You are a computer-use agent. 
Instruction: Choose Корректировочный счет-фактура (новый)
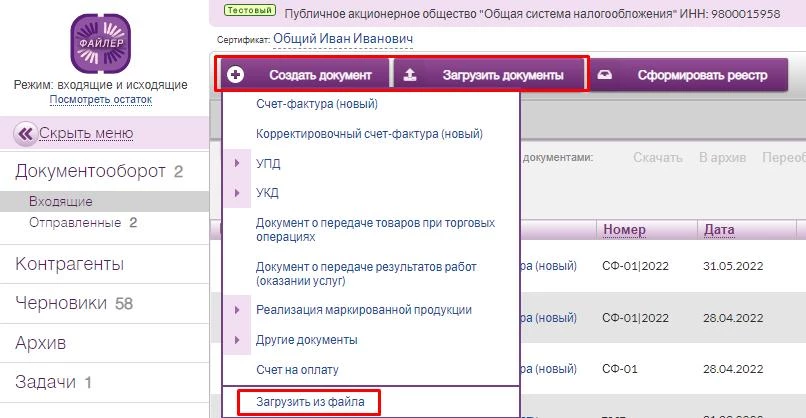click(x=369, y=133)
